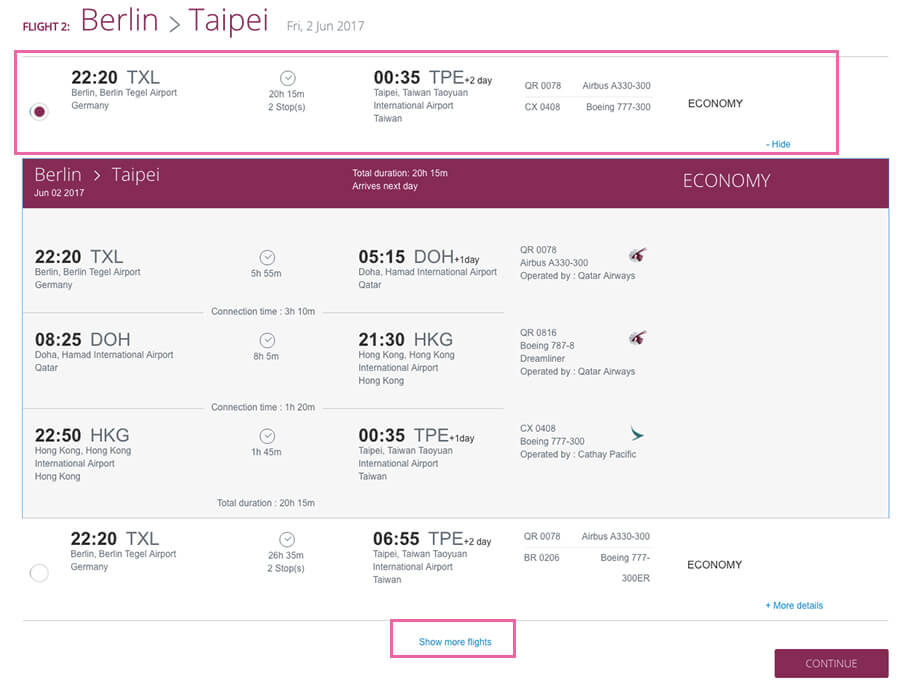
Task: Click '22:50 HKG' departure time
Action: click(x=82, y=435)
